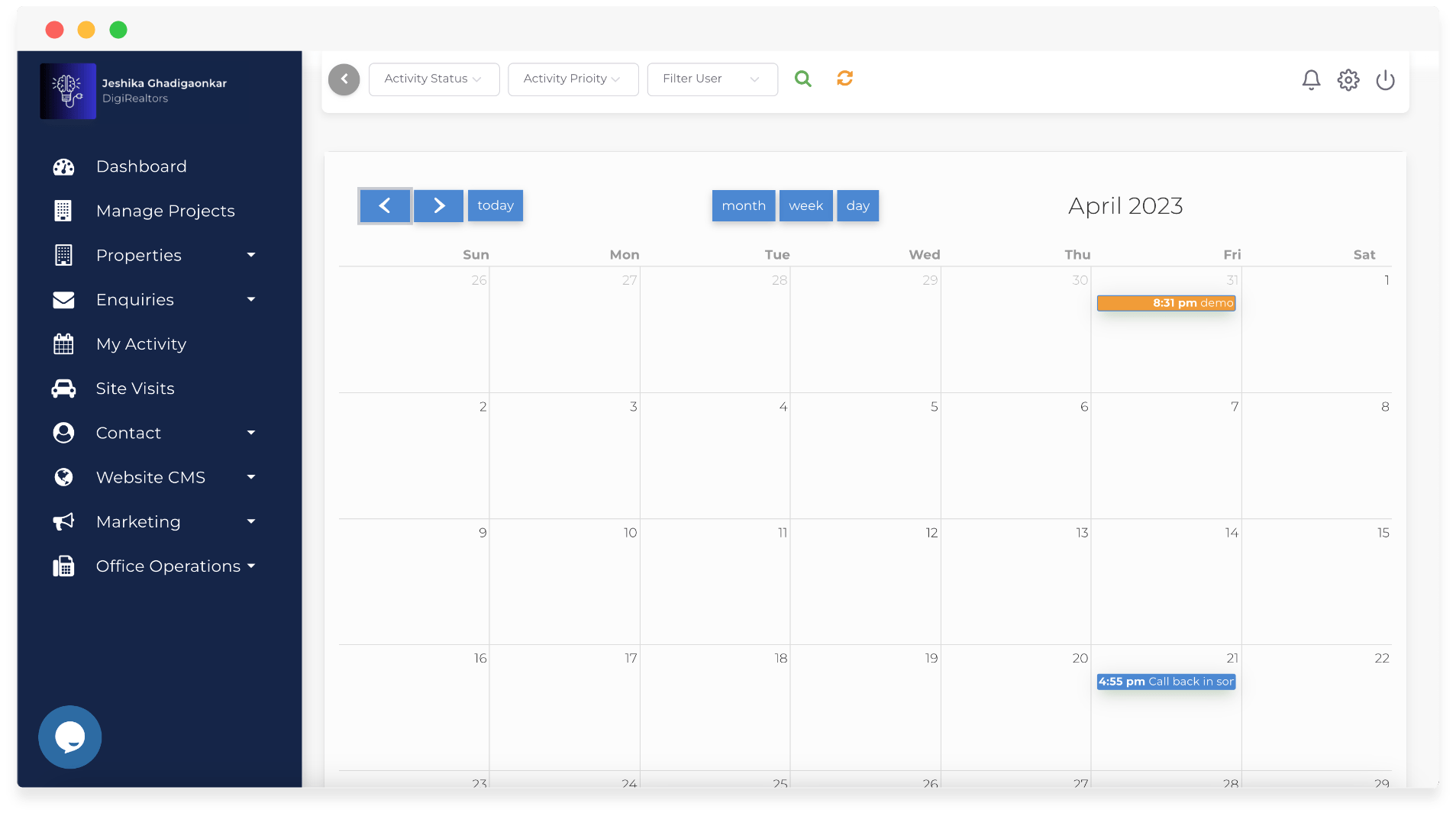Viewport: 1456px width, 816px height.
Task: Go to the previous month
Action: (385, 206)
